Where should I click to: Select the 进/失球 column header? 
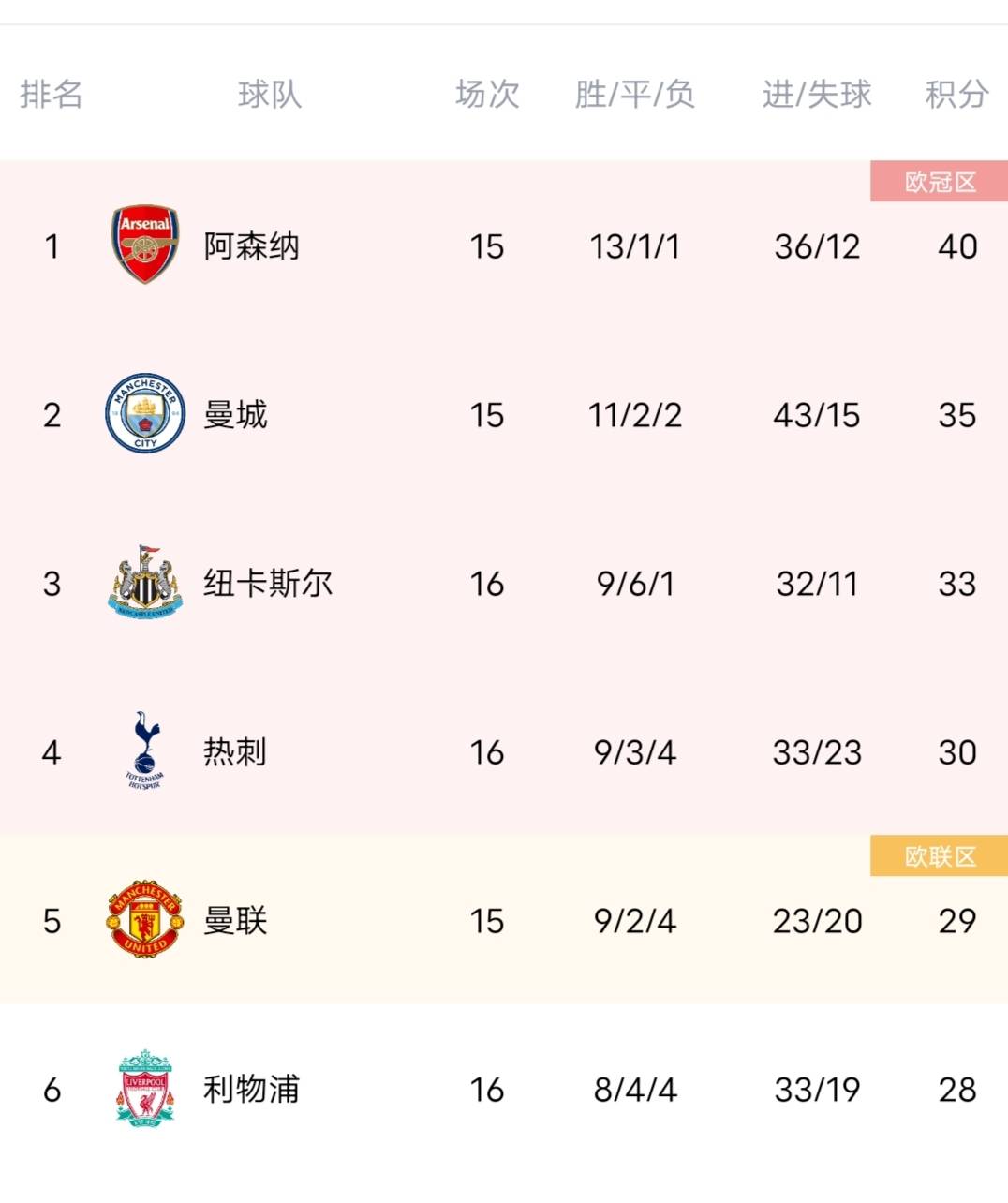pyautogui.click(x=816, y=94)
